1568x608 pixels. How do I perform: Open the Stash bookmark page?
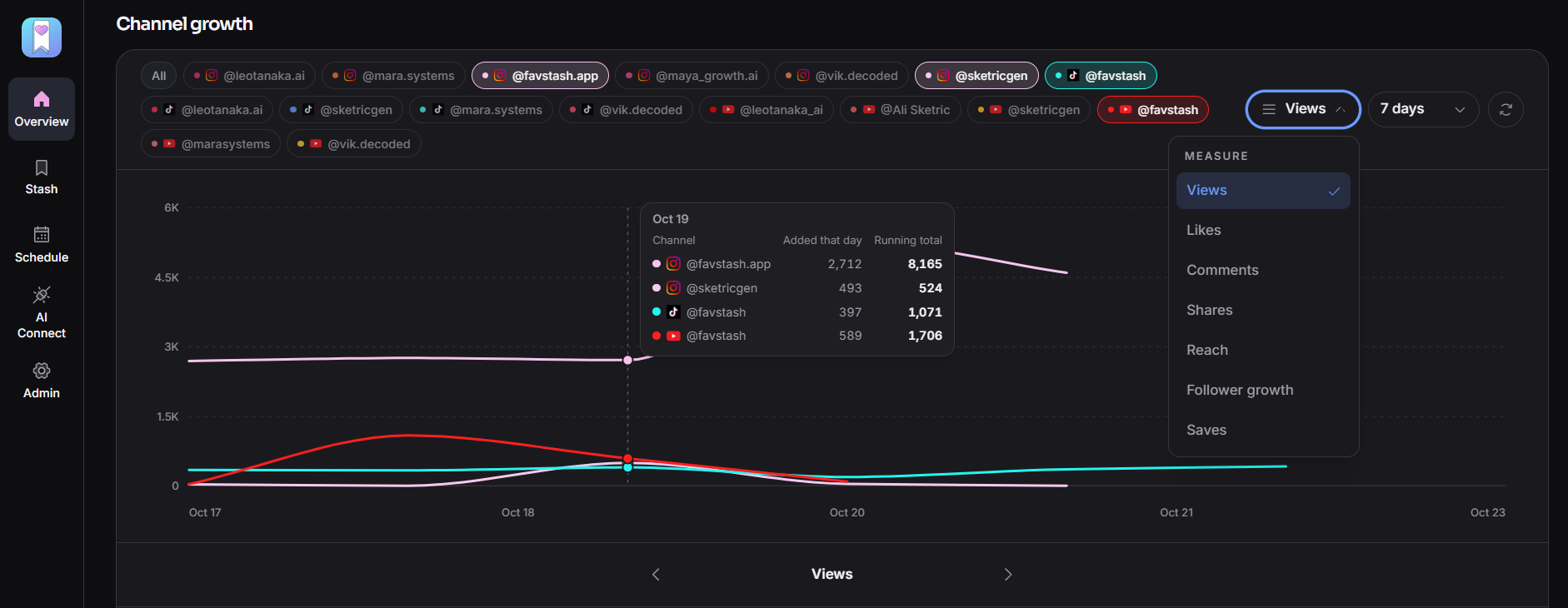click(x=42, y=177)
